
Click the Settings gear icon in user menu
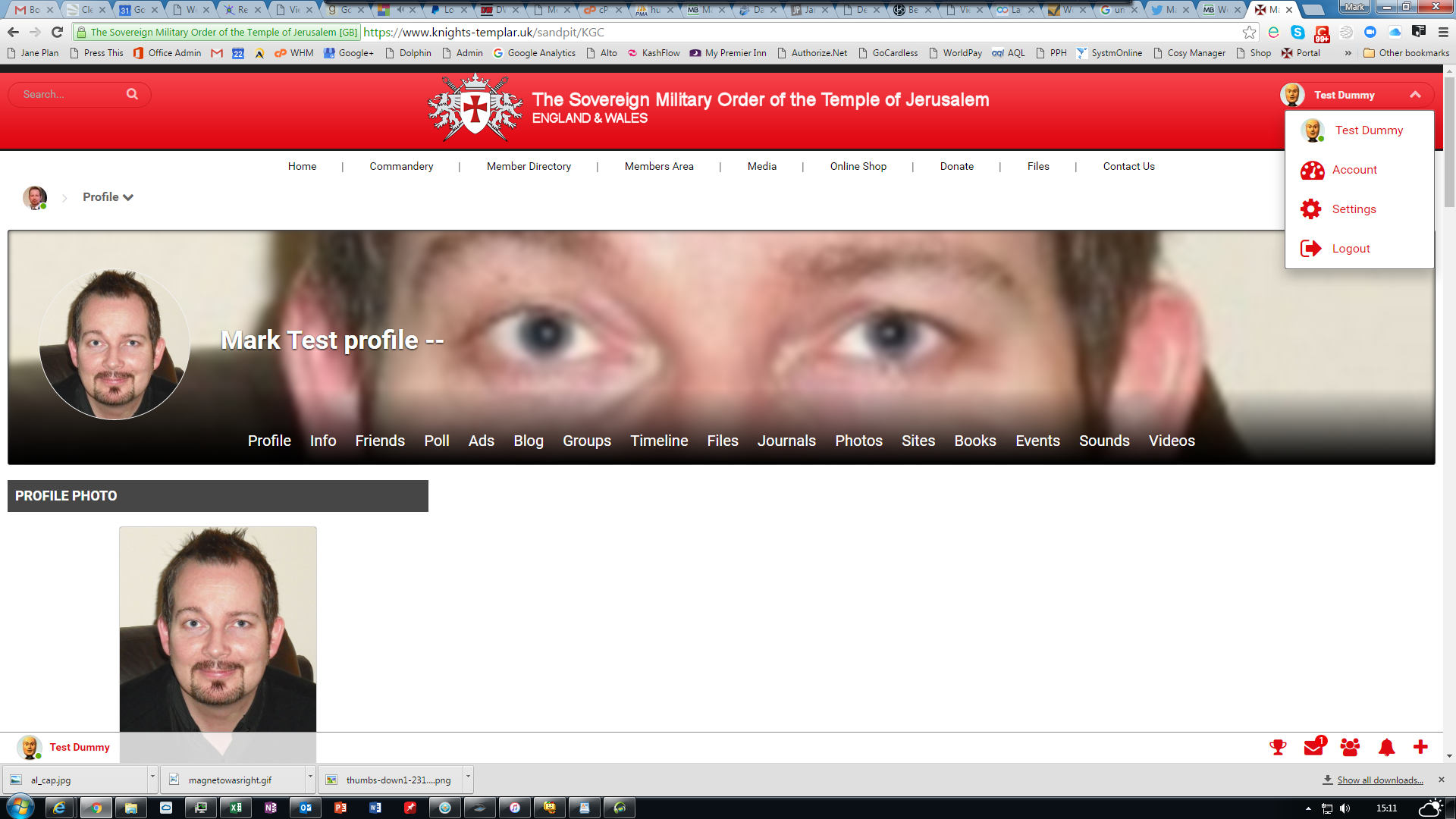(x=1311, y=209)
